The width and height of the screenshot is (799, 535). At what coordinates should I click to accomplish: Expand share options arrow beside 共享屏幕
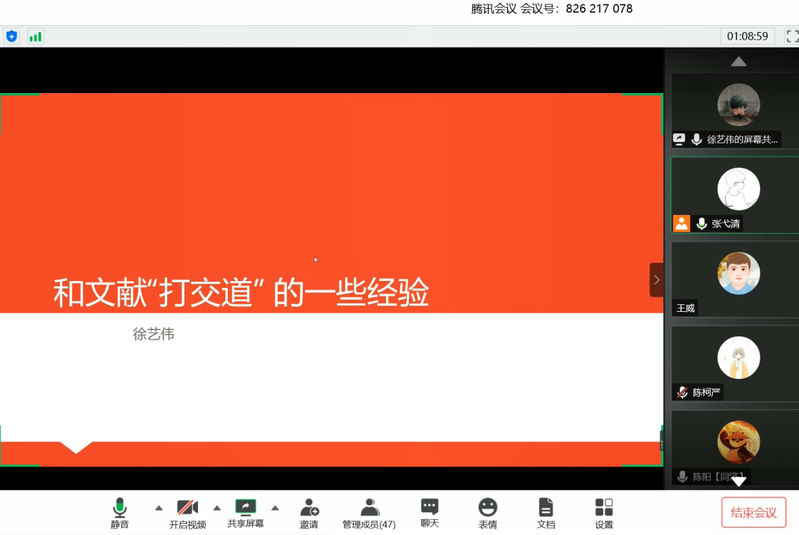pyautogui.click(x=275, y=508)
